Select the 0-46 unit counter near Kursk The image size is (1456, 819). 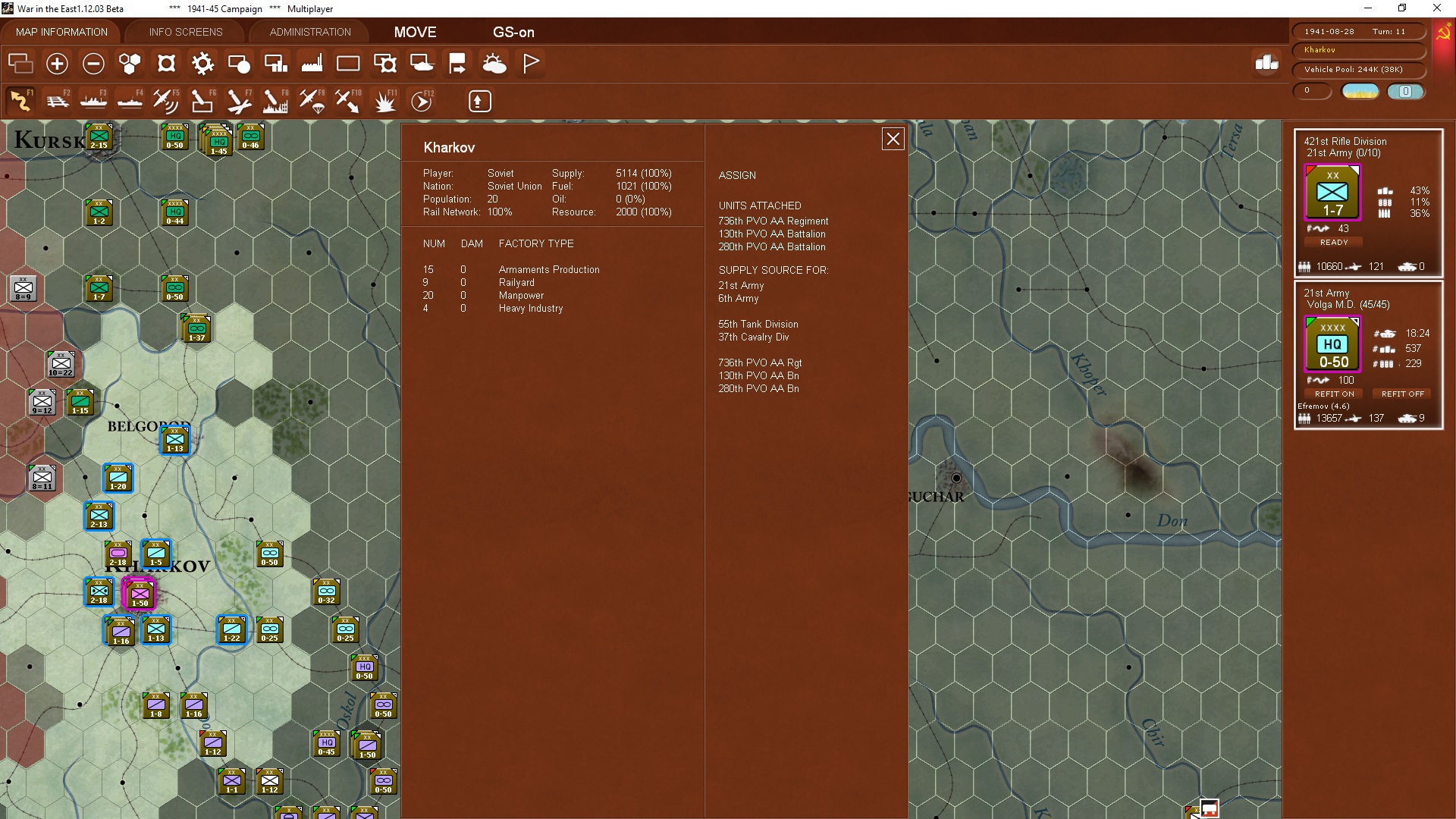250,136
